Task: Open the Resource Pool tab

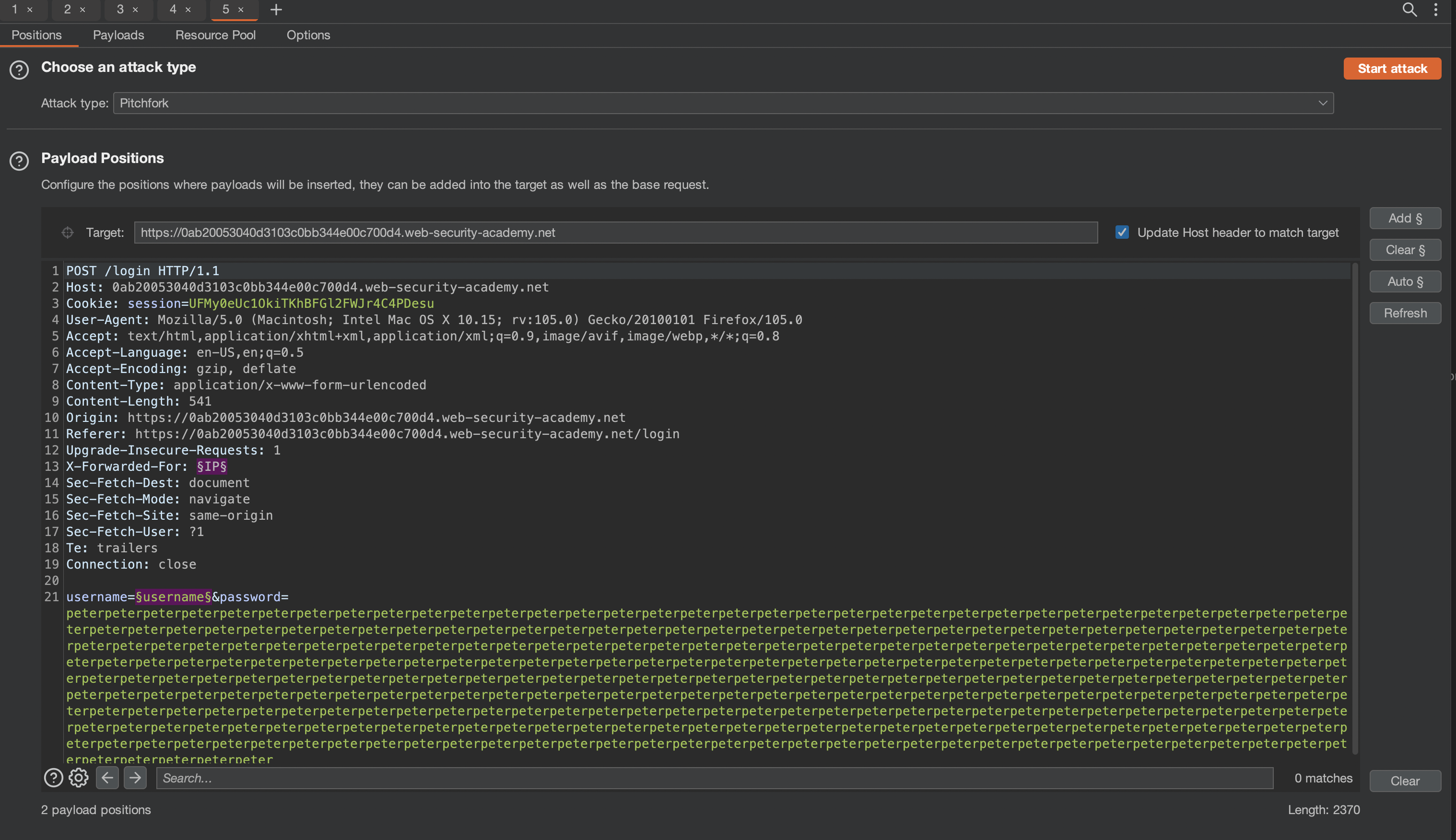Action: click(215, 35)
